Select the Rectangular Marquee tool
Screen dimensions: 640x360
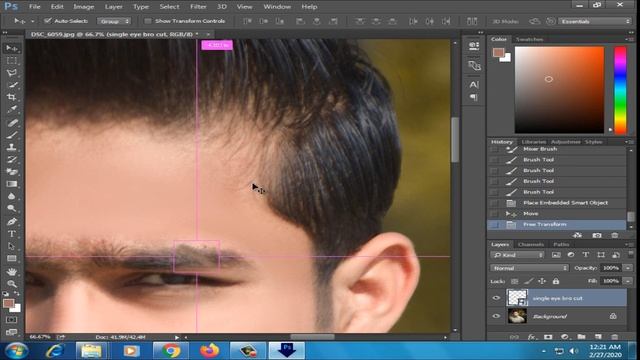point(11,60)
